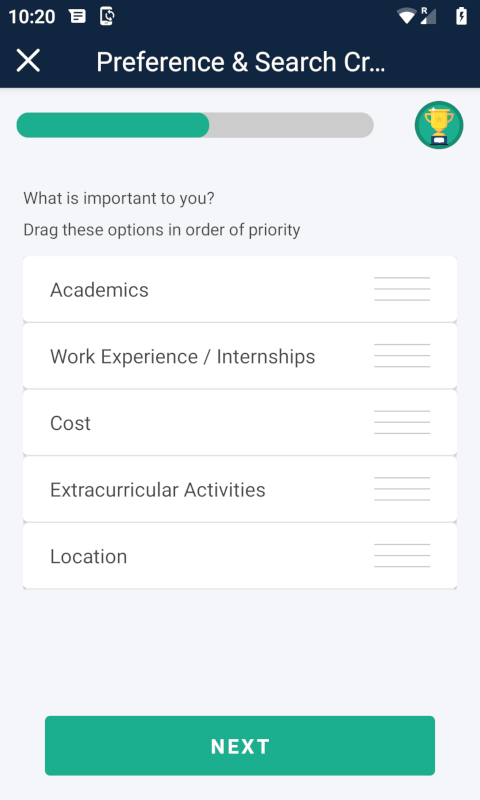Tap the Wi-Fi signal icon
The image size is (480, 800).
coord(407,16)
